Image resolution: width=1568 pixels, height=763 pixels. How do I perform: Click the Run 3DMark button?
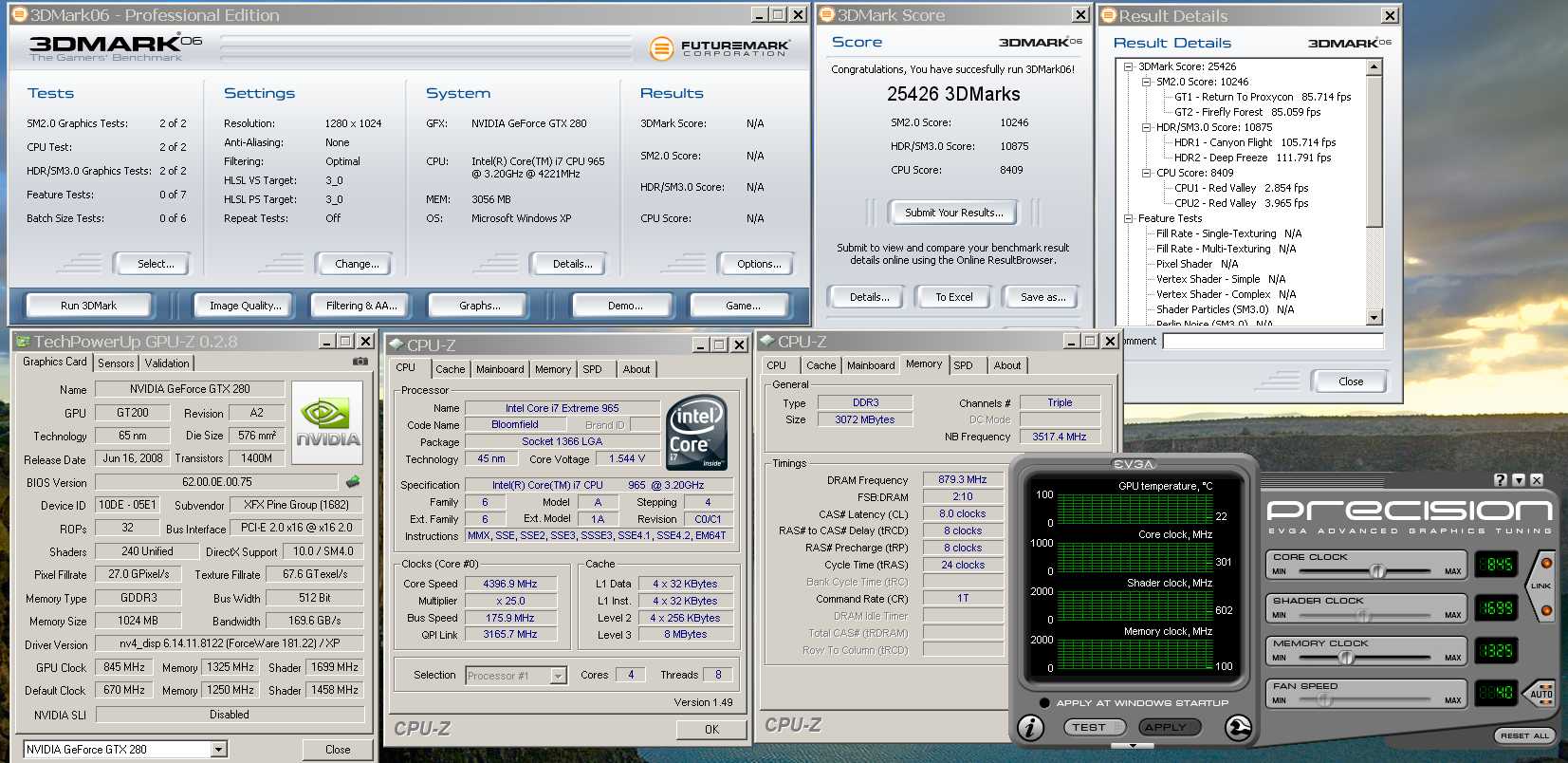[x=88, y=306]
